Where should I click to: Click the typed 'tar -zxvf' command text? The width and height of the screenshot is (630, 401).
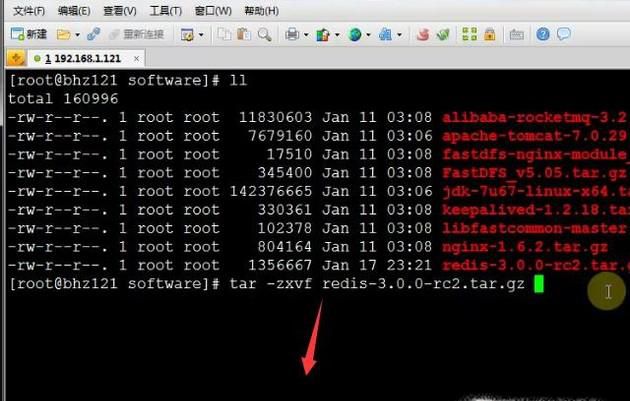click(271, 284)
